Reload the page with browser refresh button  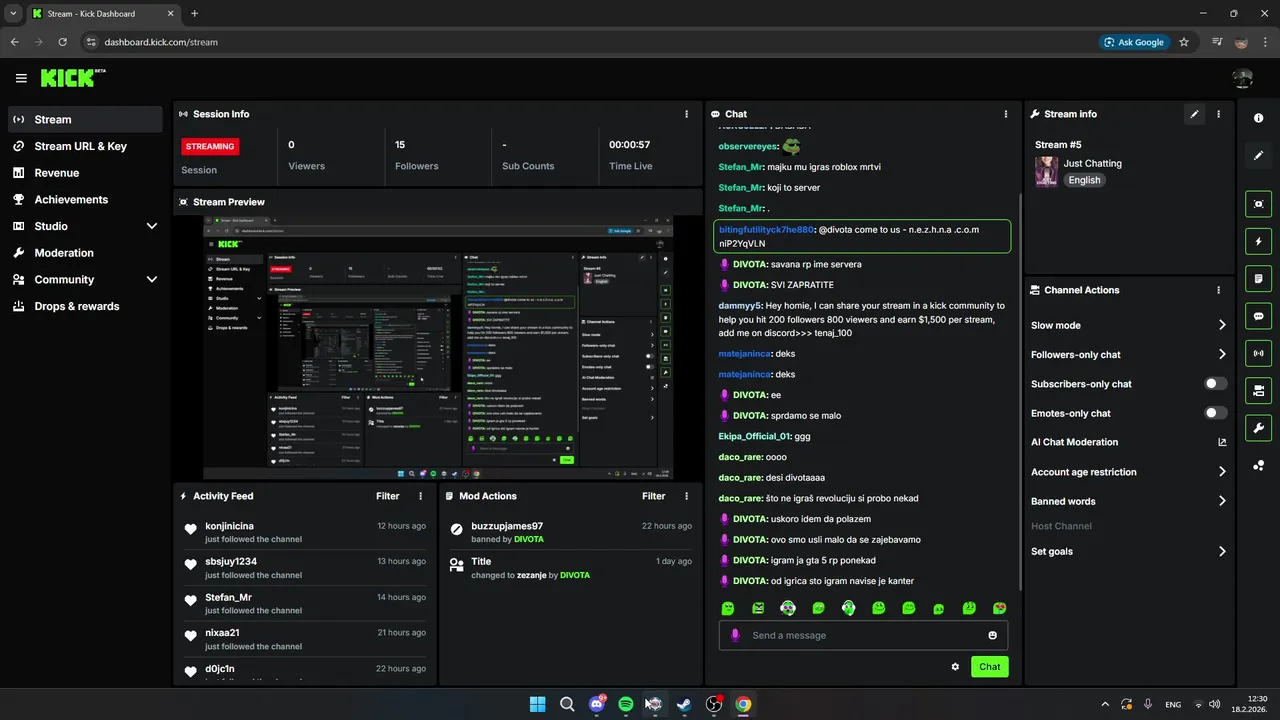[x=63, y=42]
